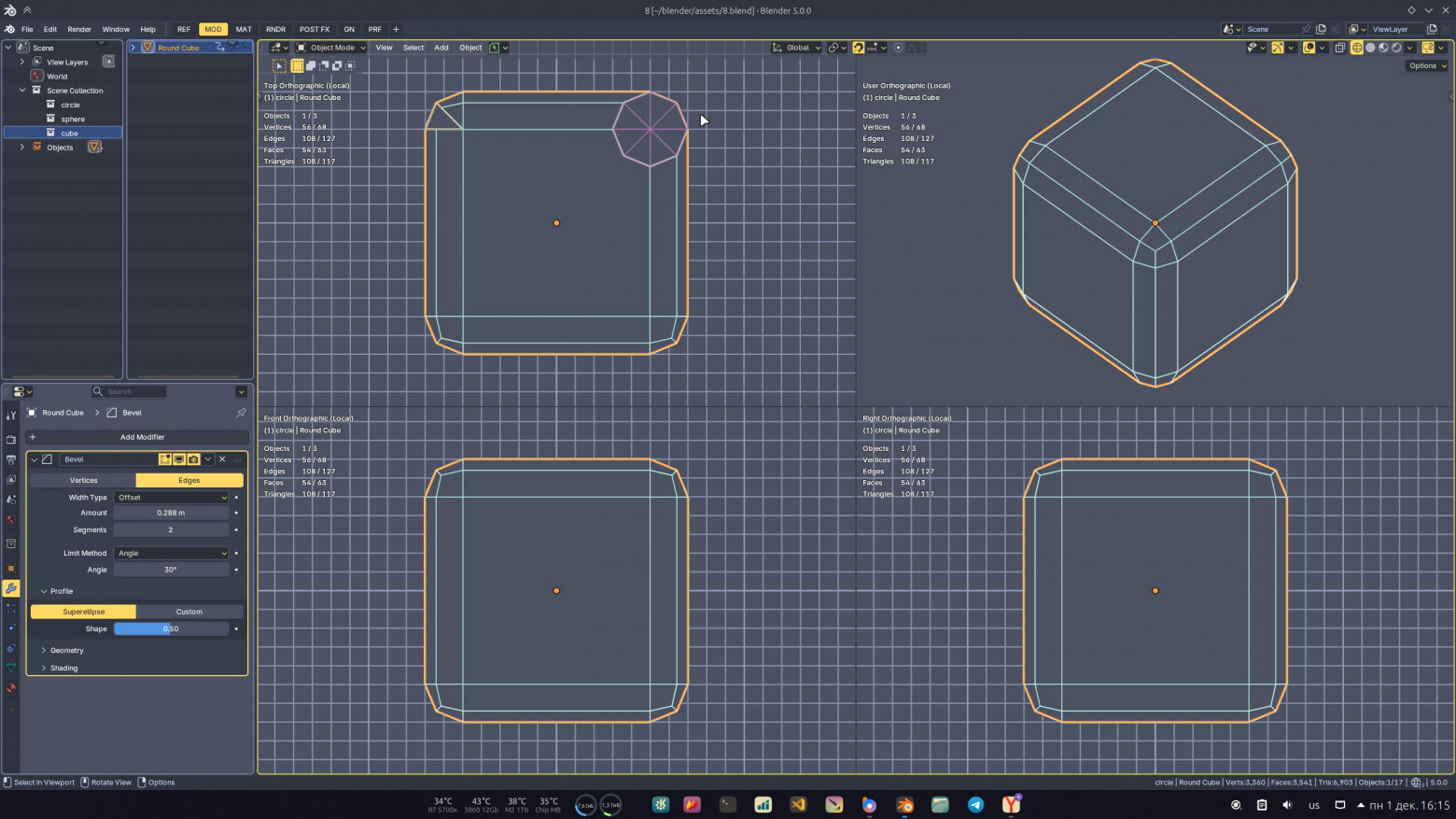Toggle Bevel modifier render visibility (camera icon)

point(193,459)
